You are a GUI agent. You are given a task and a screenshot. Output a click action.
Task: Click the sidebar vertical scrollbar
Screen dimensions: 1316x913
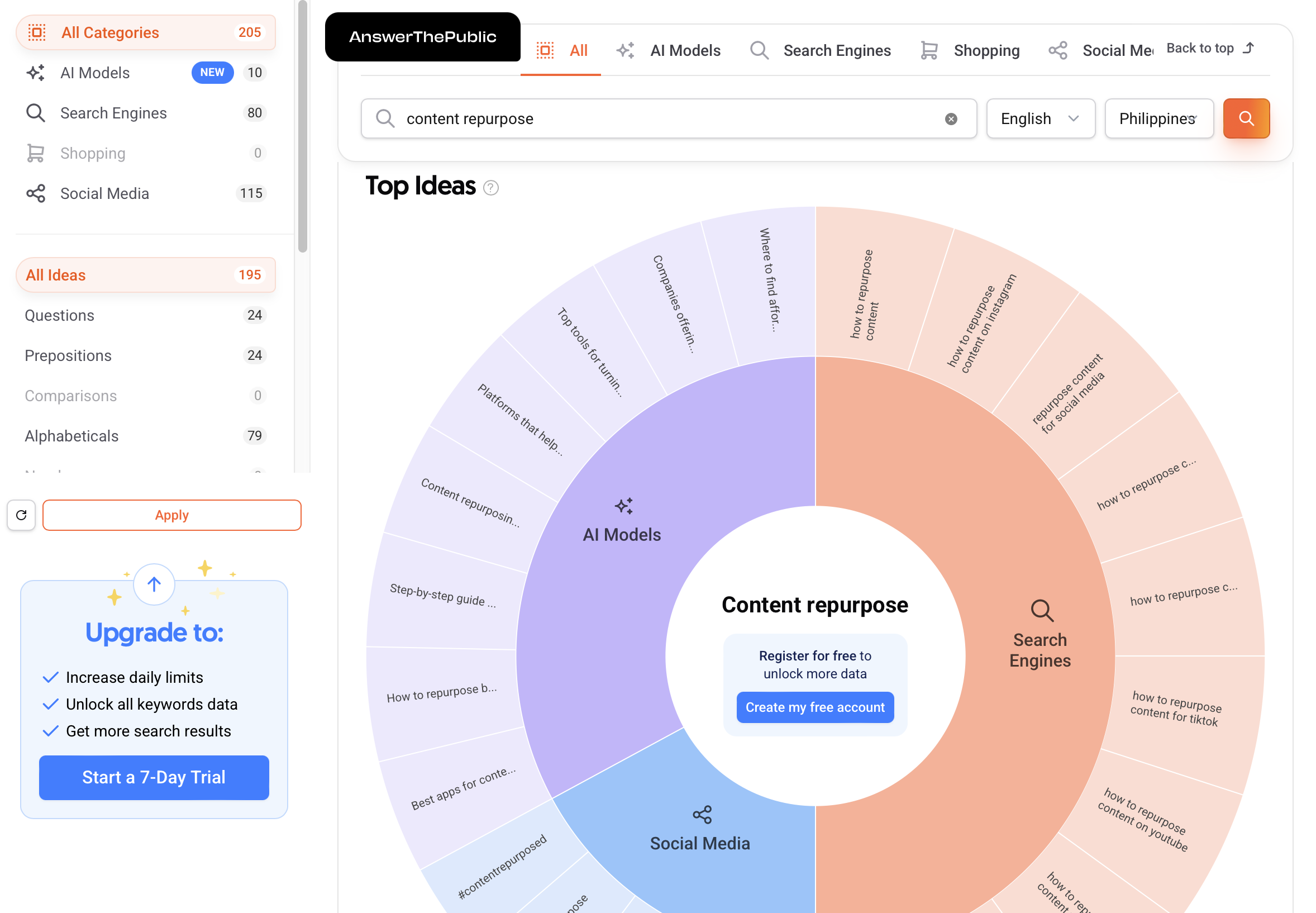303,126
